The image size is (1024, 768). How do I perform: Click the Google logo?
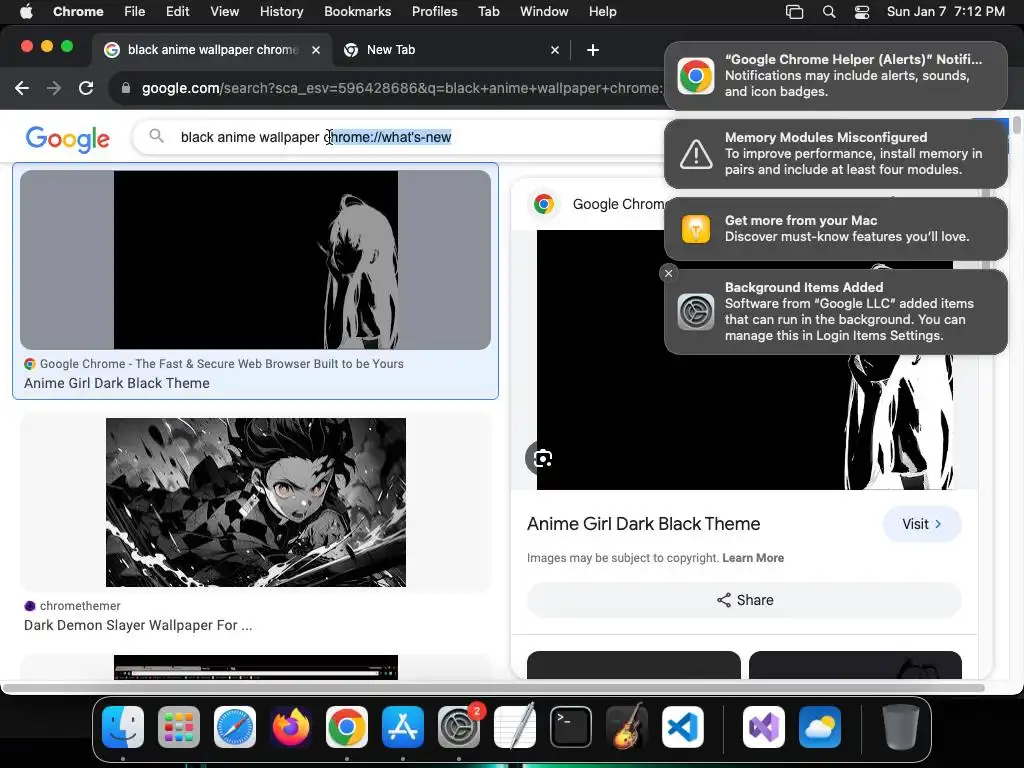click(x=68, y=138)
